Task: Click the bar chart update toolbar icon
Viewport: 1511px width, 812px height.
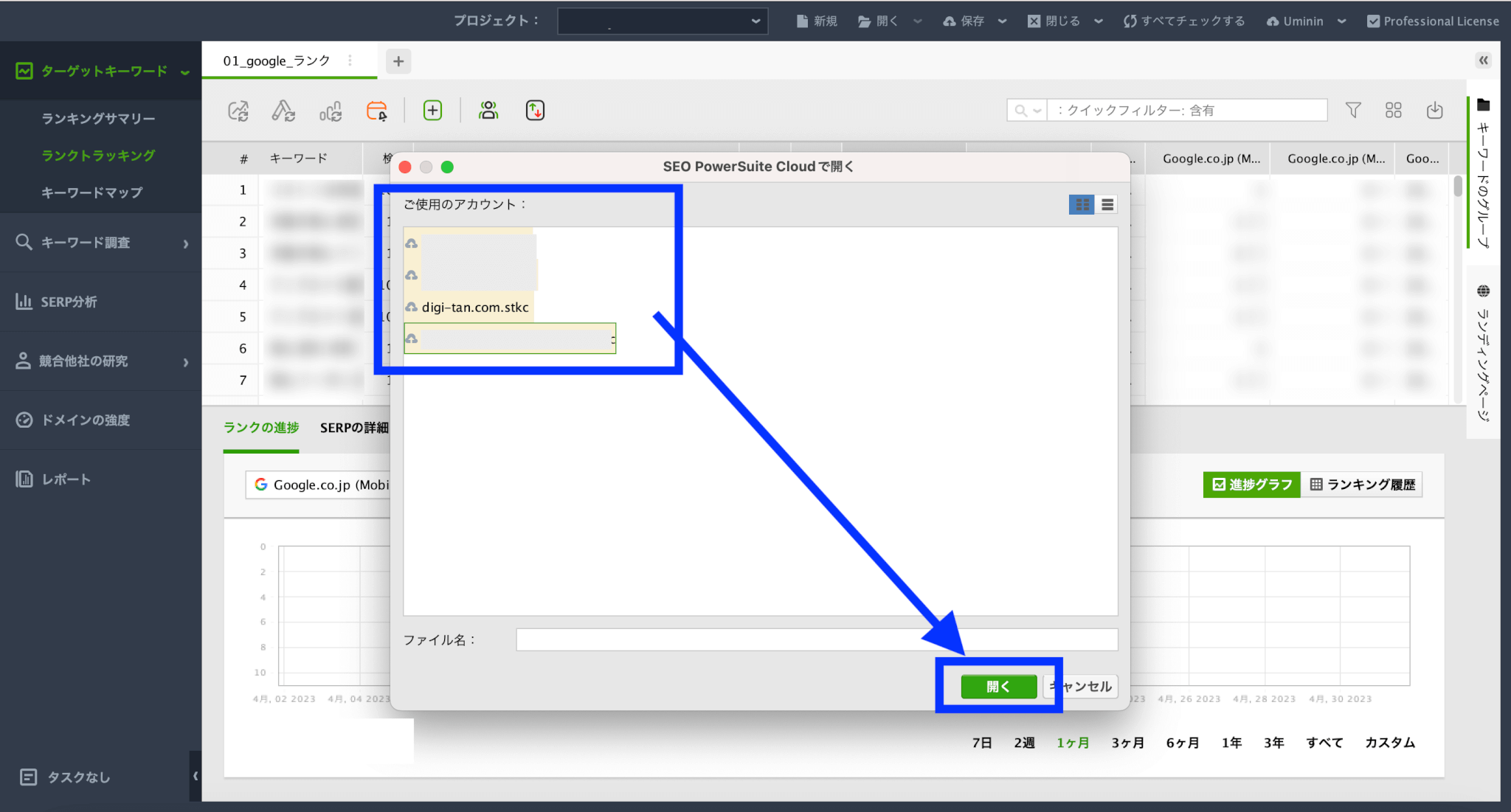Action: (x=330, y=111)
